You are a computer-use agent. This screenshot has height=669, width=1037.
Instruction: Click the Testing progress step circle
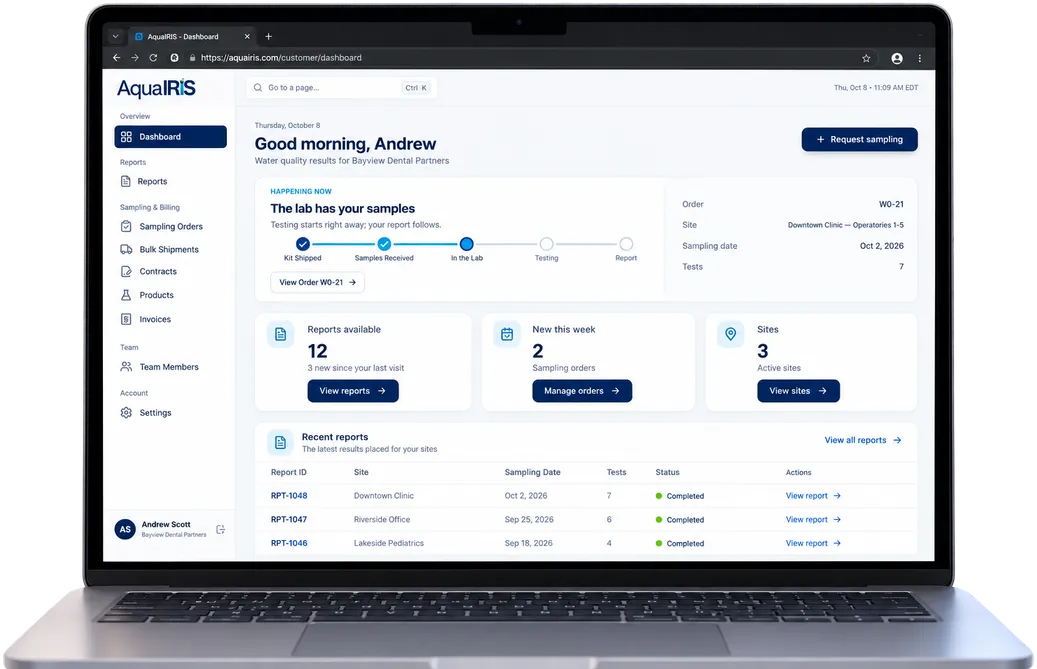pyautogui.click(x=546, y=244)
